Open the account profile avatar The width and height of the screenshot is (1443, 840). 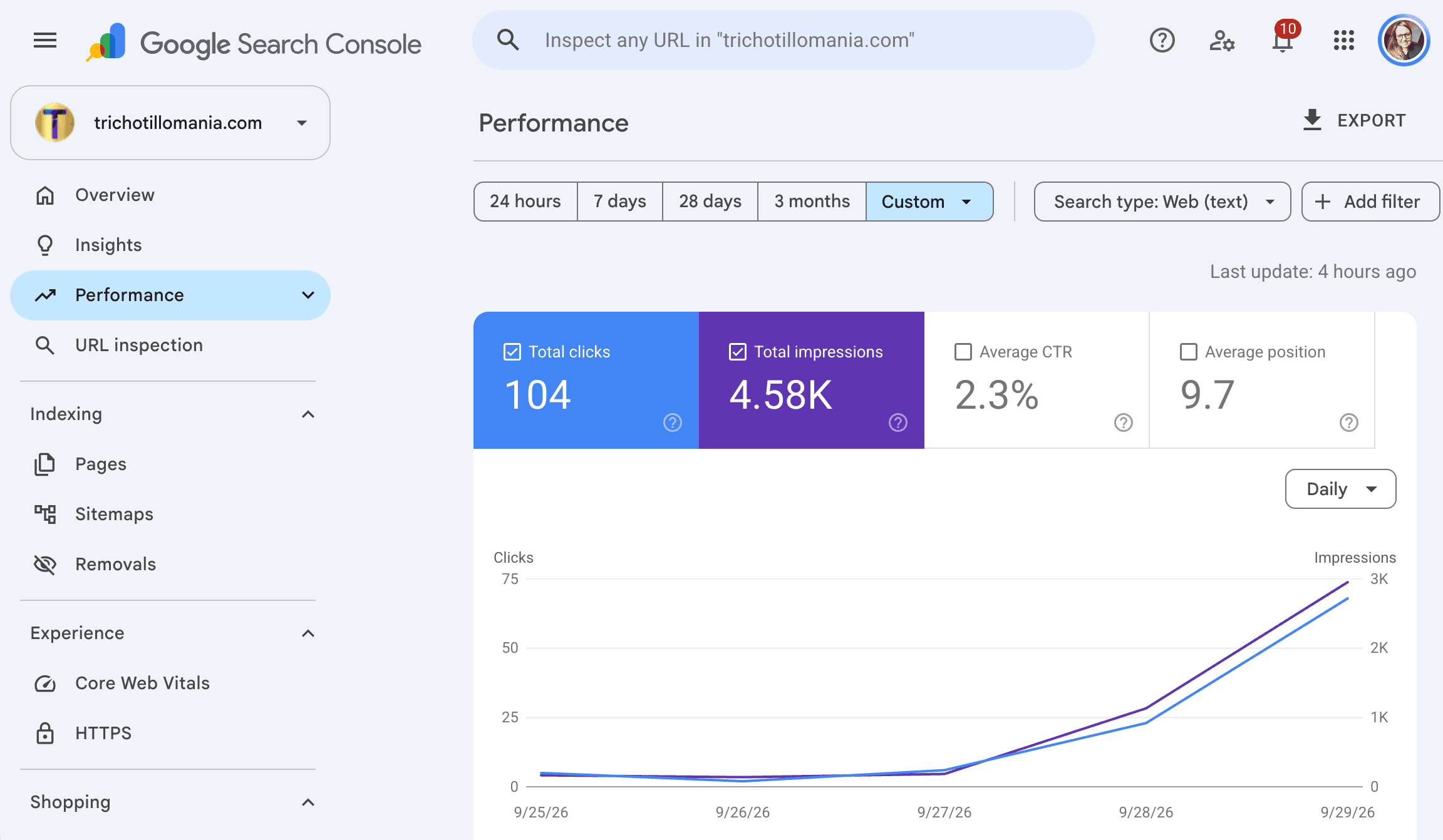pyautogui.click(x=1404, y=40)
